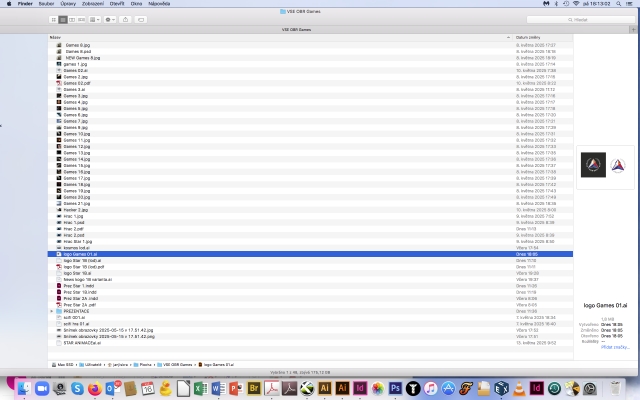Open PowerPoint from the Dock
640x400 pixels.
[x=236, y=389]
